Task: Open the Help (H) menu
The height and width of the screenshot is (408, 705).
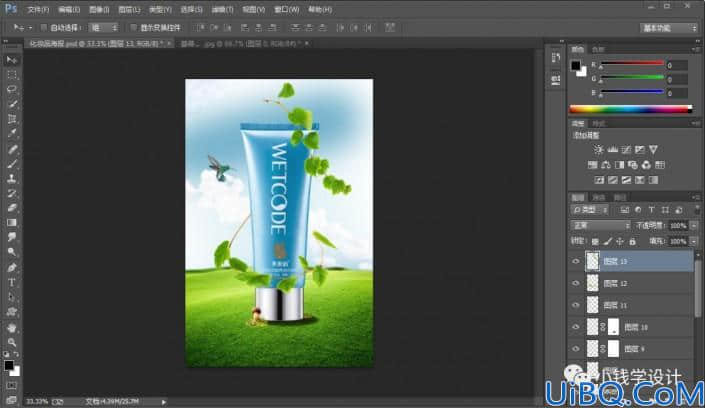Action: click(320, 9)
